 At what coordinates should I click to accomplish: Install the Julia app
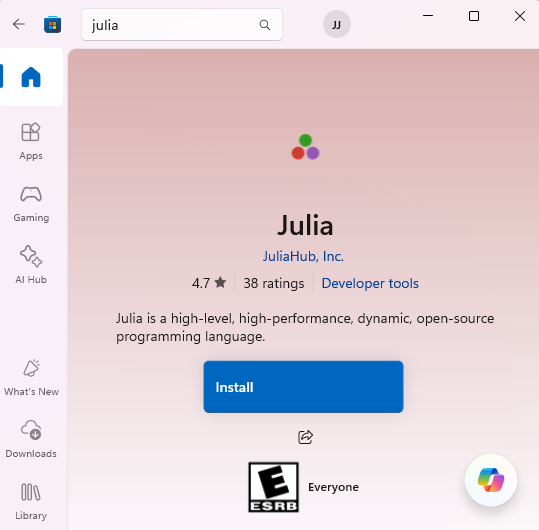(x=303, y=387)
